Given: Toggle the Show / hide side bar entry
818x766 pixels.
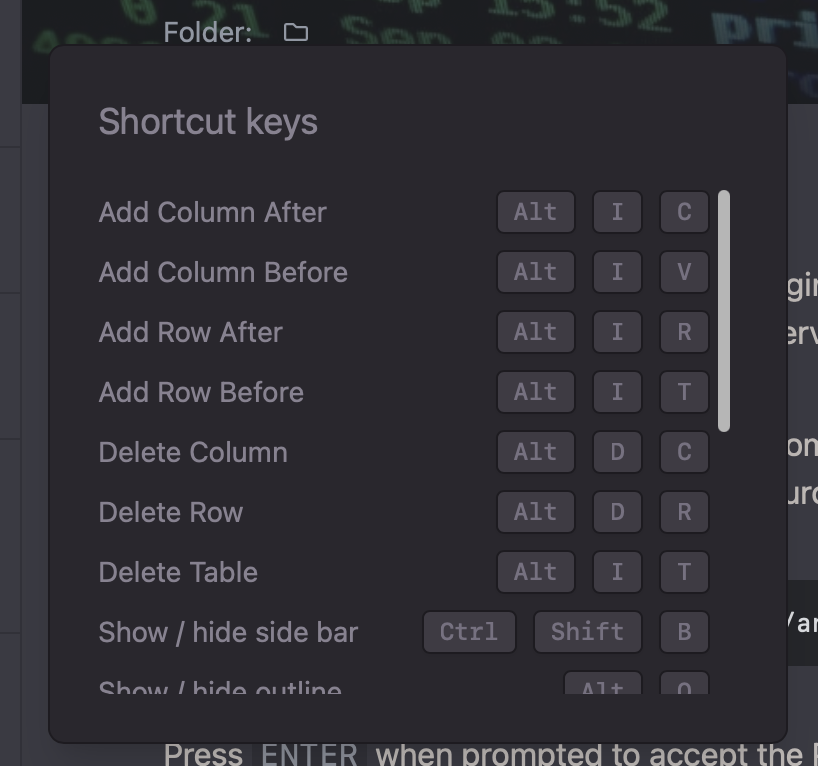Looking at the screenshot, I should coord(227,631).
